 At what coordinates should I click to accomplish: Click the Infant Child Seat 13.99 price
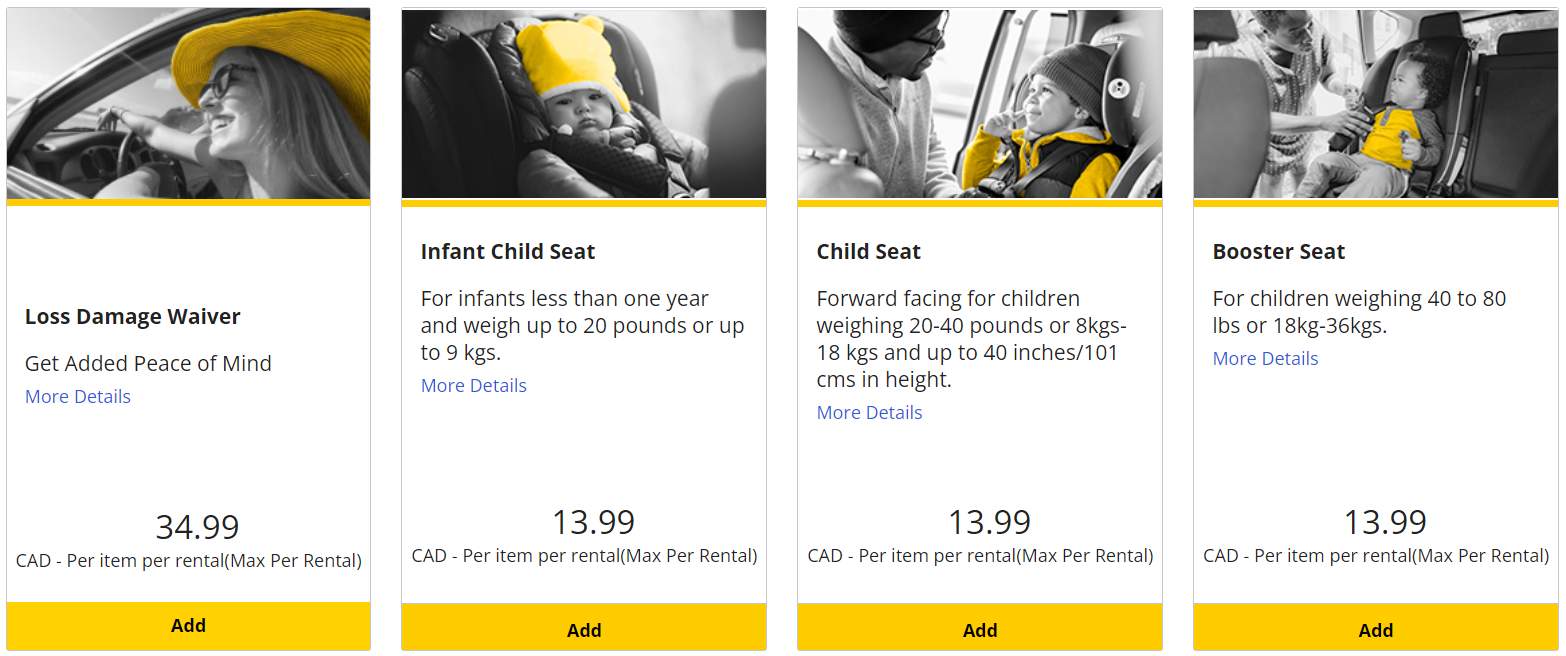coord(594,522)
